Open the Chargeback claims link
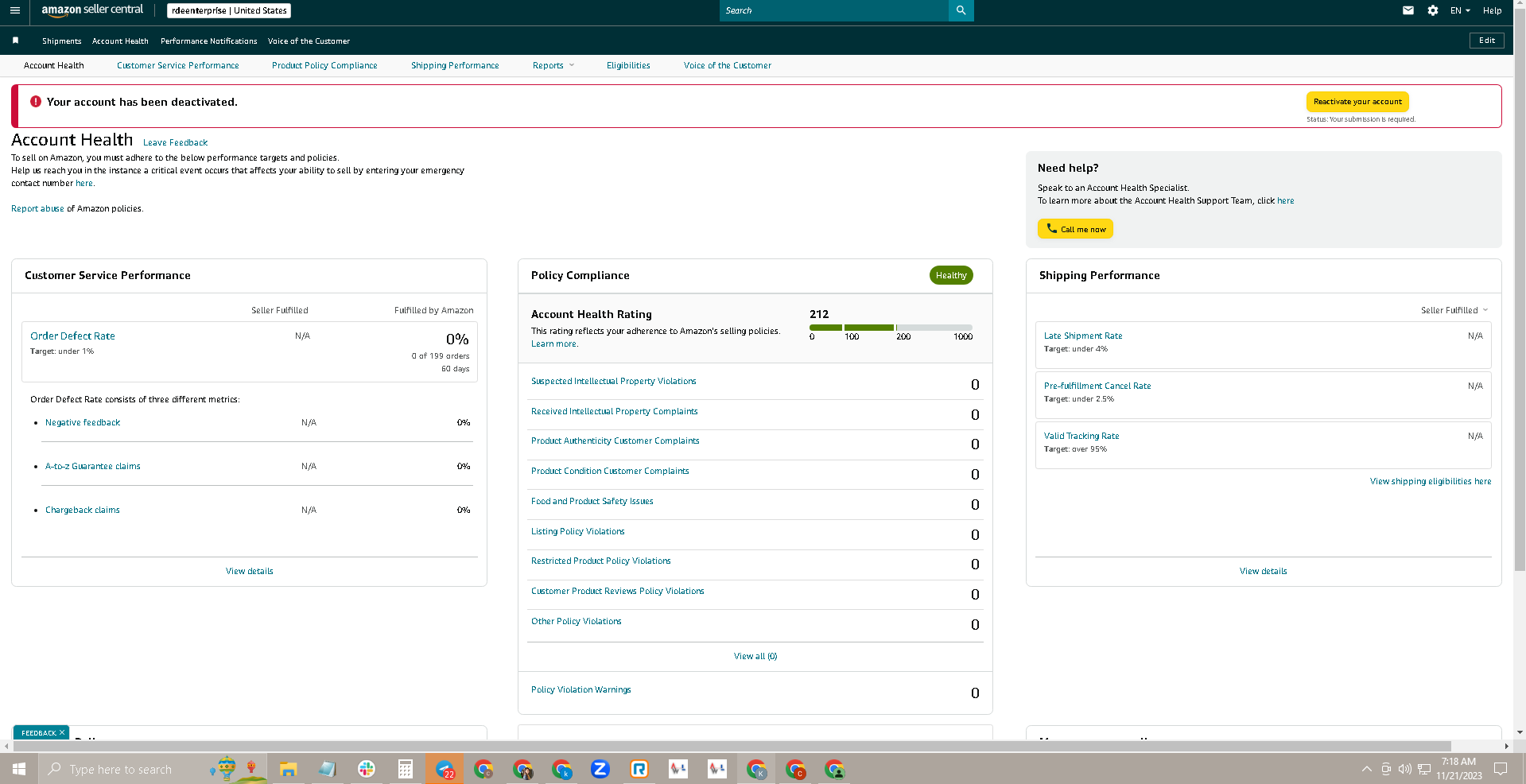This screenshot has height=784, width=1526. coord(83,510)
